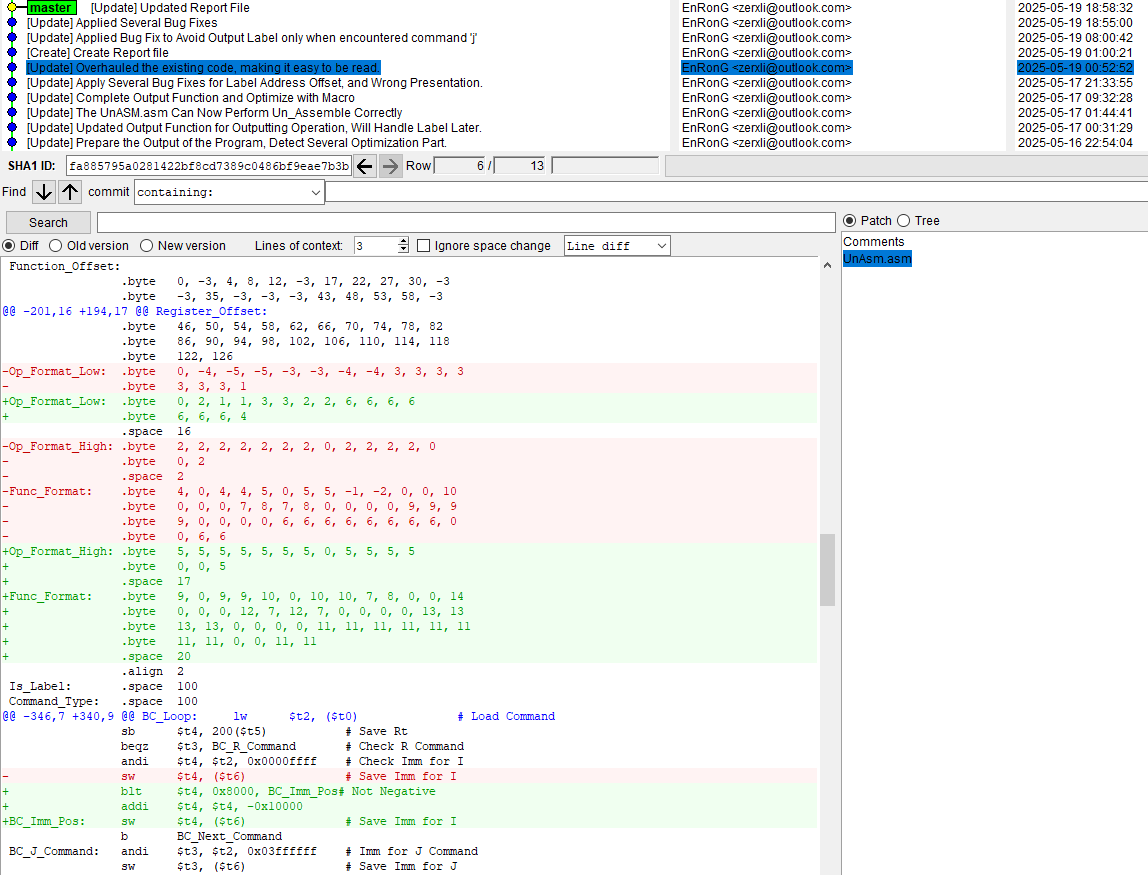Viewport: 1148px width, 875px height.
Task: Switch file list to Tree view
Action: pyautogui.click(x=904, y=221)
